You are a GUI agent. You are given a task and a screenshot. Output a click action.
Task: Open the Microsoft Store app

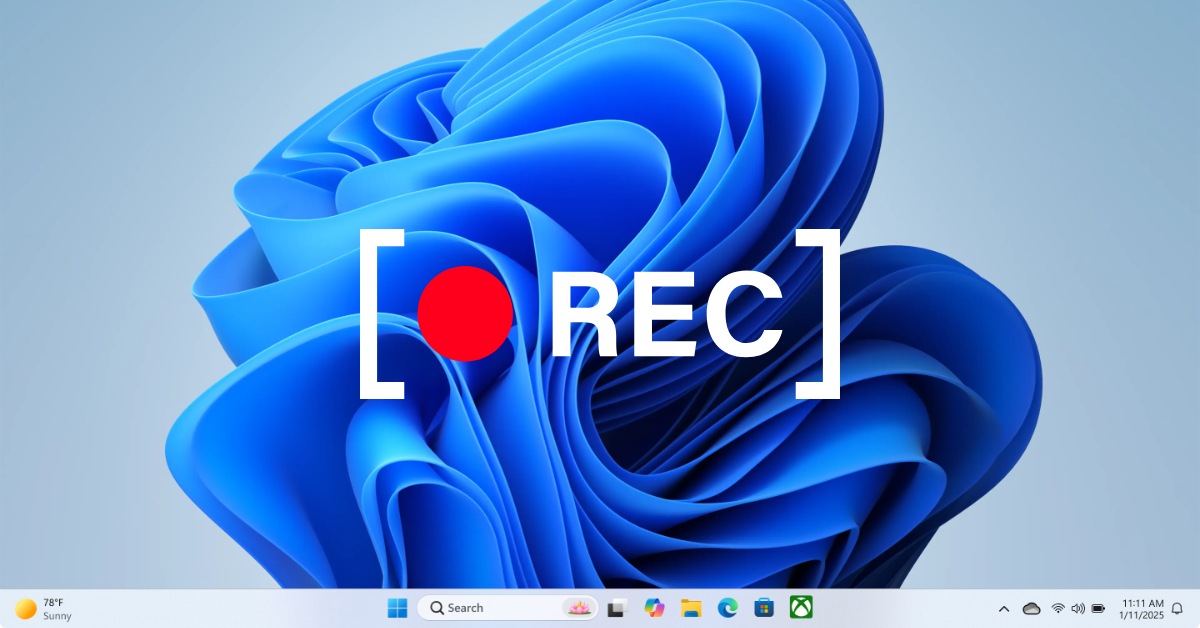[764, 608]
